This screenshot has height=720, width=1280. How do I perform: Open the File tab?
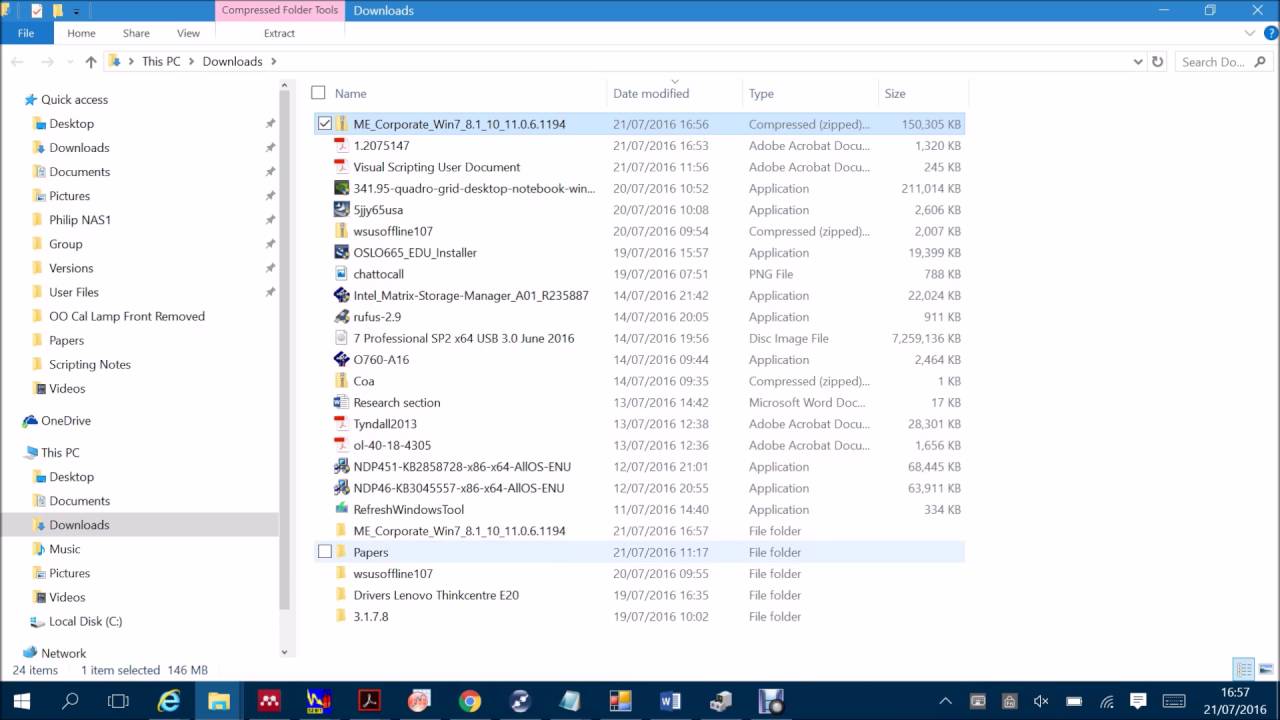26,33
